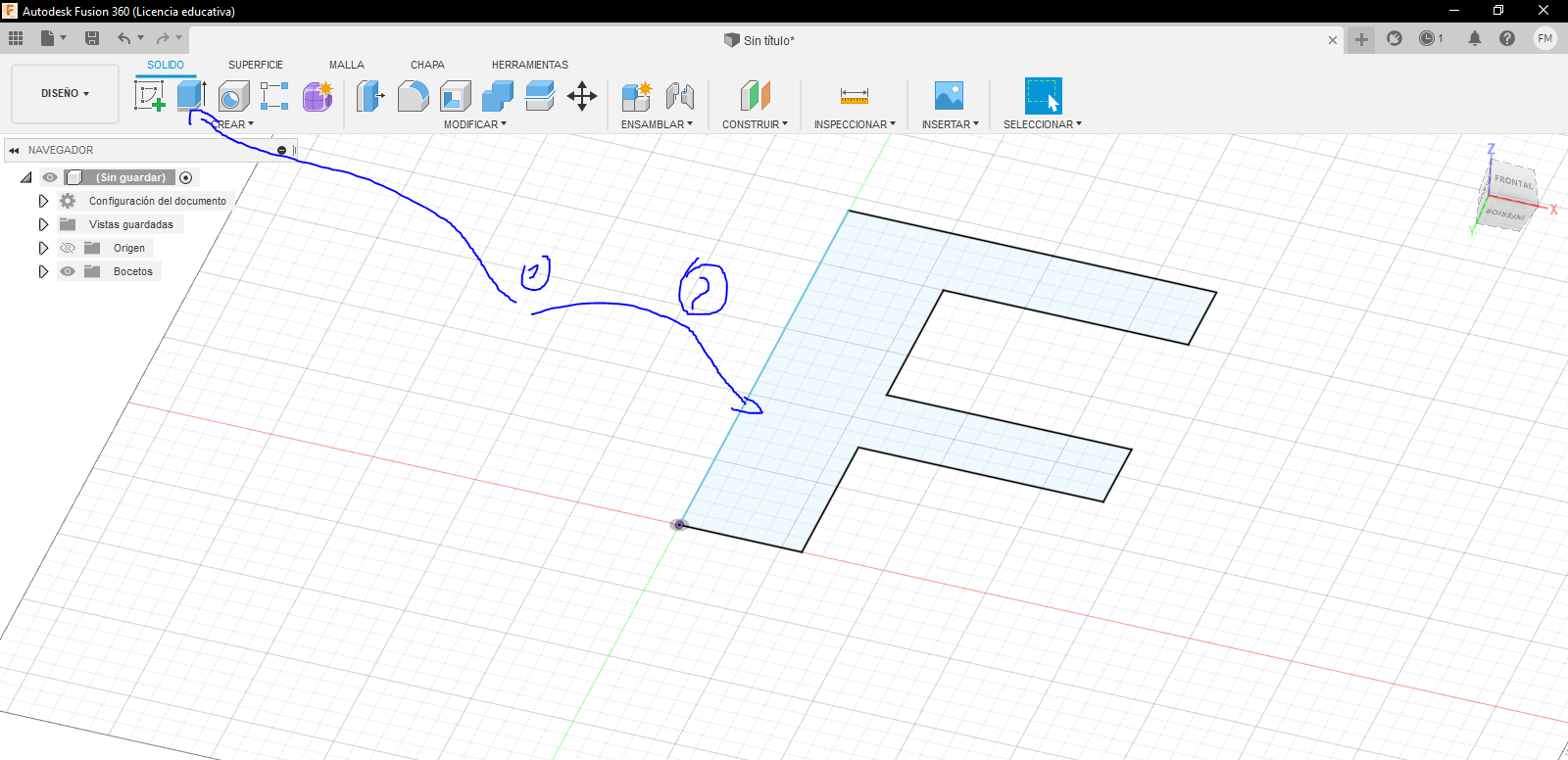Show the Origen folder
Screen dimensions: 1568x760
[68, 248]
